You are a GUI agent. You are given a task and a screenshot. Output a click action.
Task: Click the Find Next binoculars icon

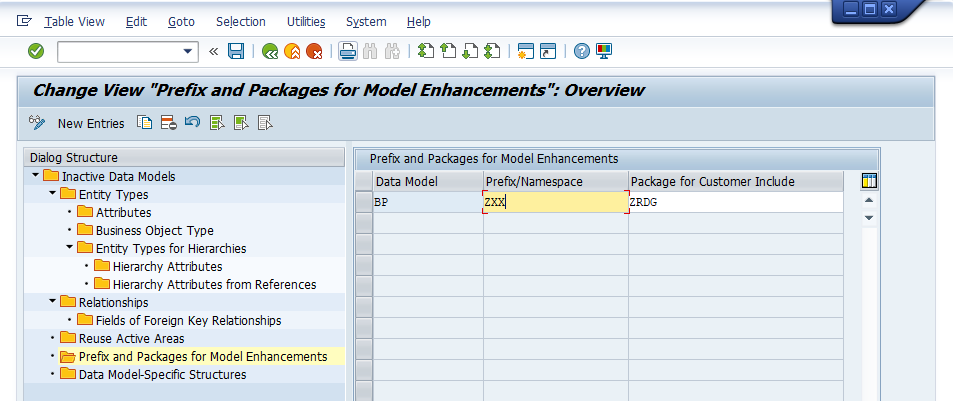click(392, 52)
